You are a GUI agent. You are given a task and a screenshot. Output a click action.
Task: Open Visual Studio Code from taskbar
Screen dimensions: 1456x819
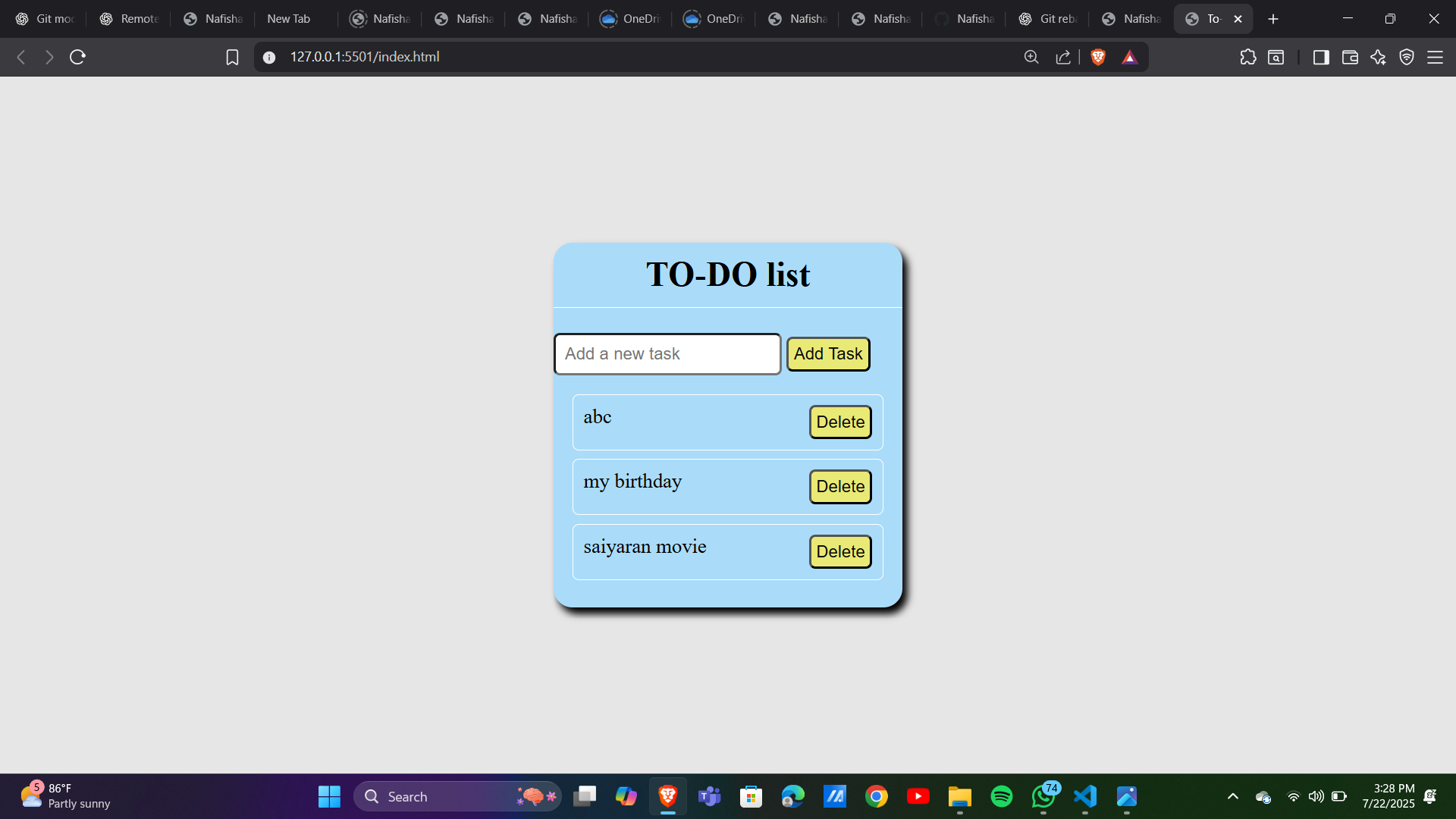click(1085, 796)
